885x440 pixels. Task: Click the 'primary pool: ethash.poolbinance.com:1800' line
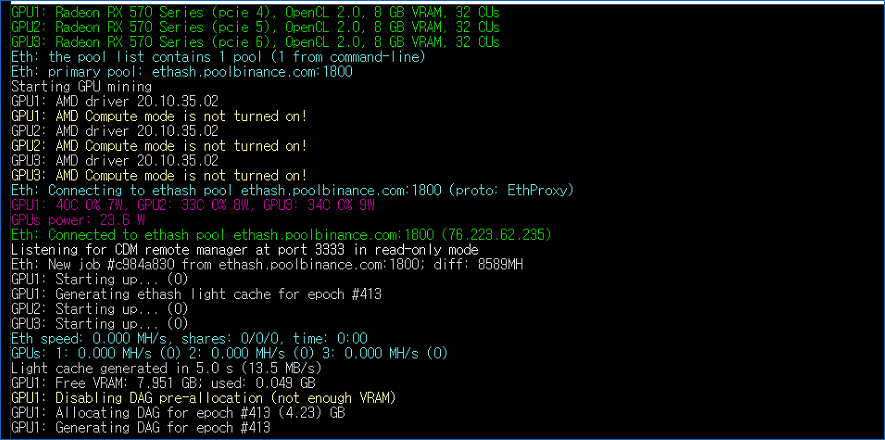pyautogui.click(x=182, y=72)
